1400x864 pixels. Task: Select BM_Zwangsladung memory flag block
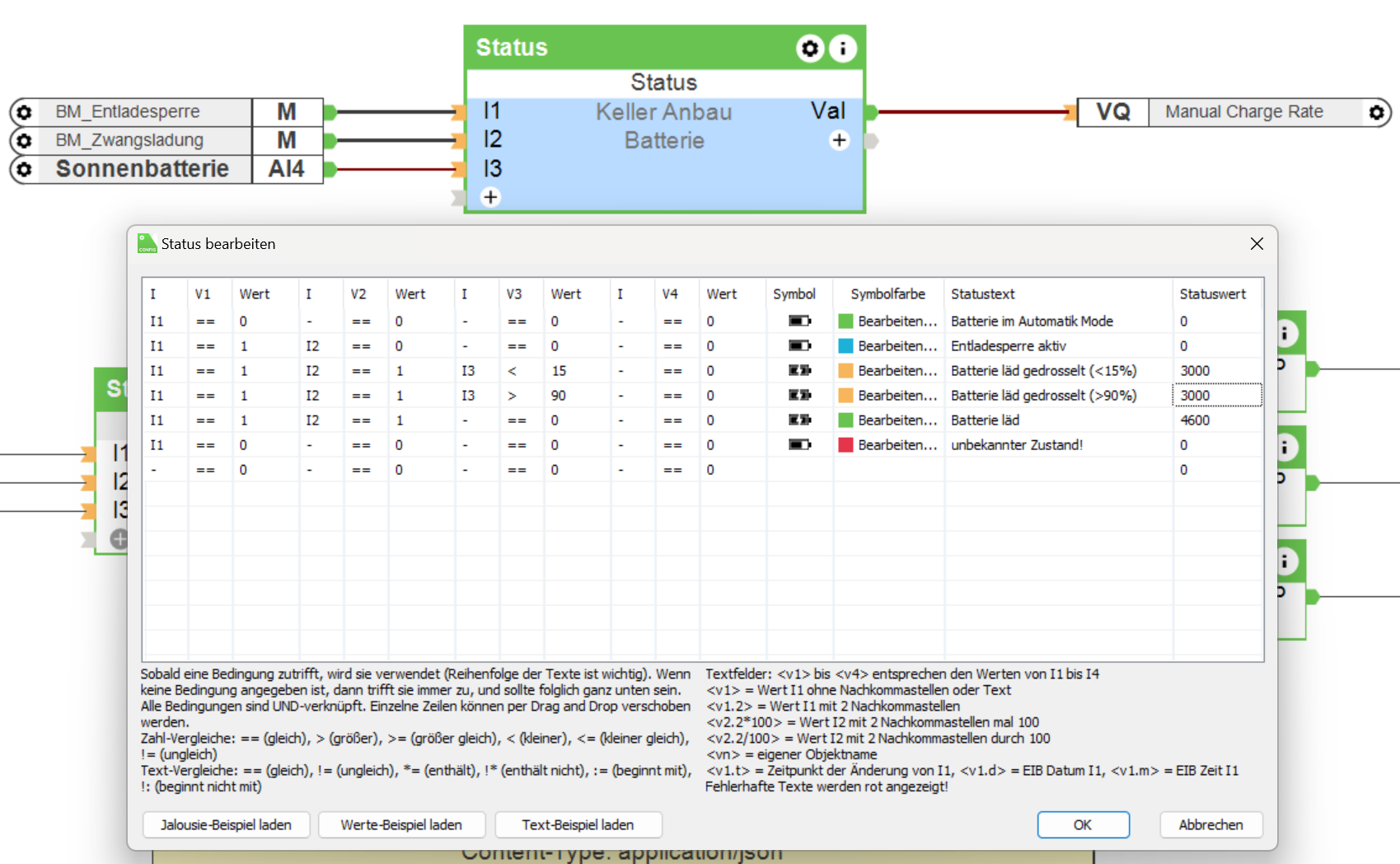click(x=166, y=141)
